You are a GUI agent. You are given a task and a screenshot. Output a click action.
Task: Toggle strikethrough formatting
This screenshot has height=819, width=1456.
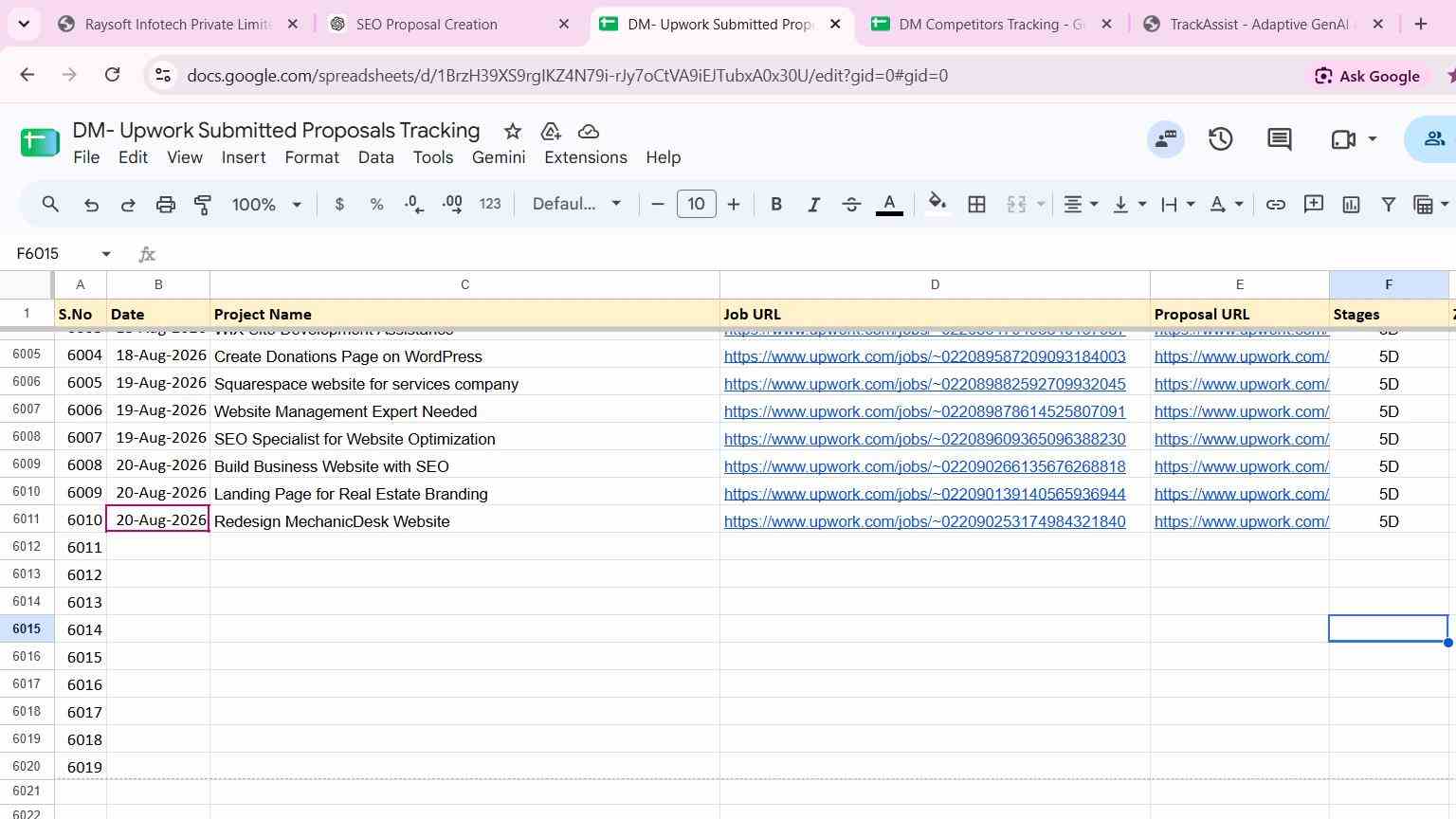[851, 205]
